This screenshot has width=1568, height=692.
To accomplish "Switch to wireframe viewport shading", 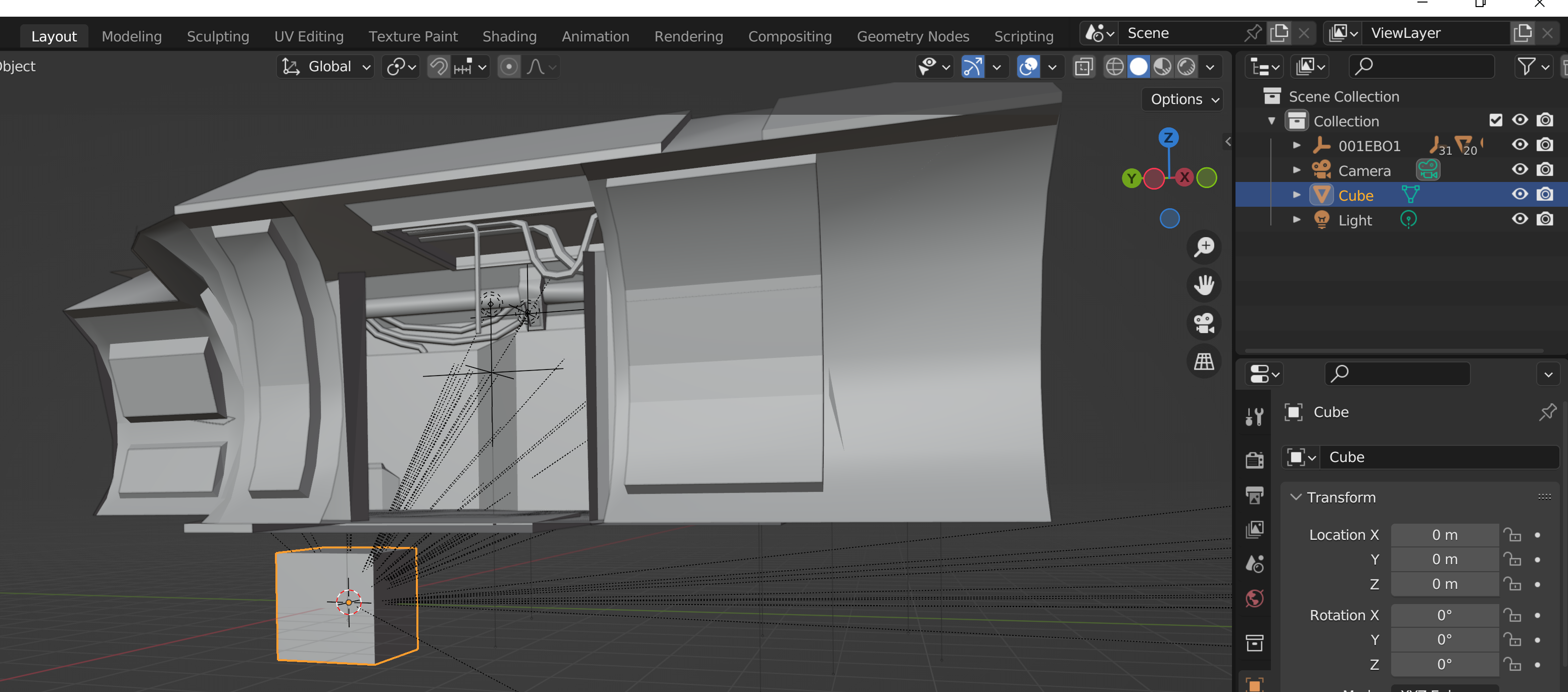I will tap(1115, 66).
